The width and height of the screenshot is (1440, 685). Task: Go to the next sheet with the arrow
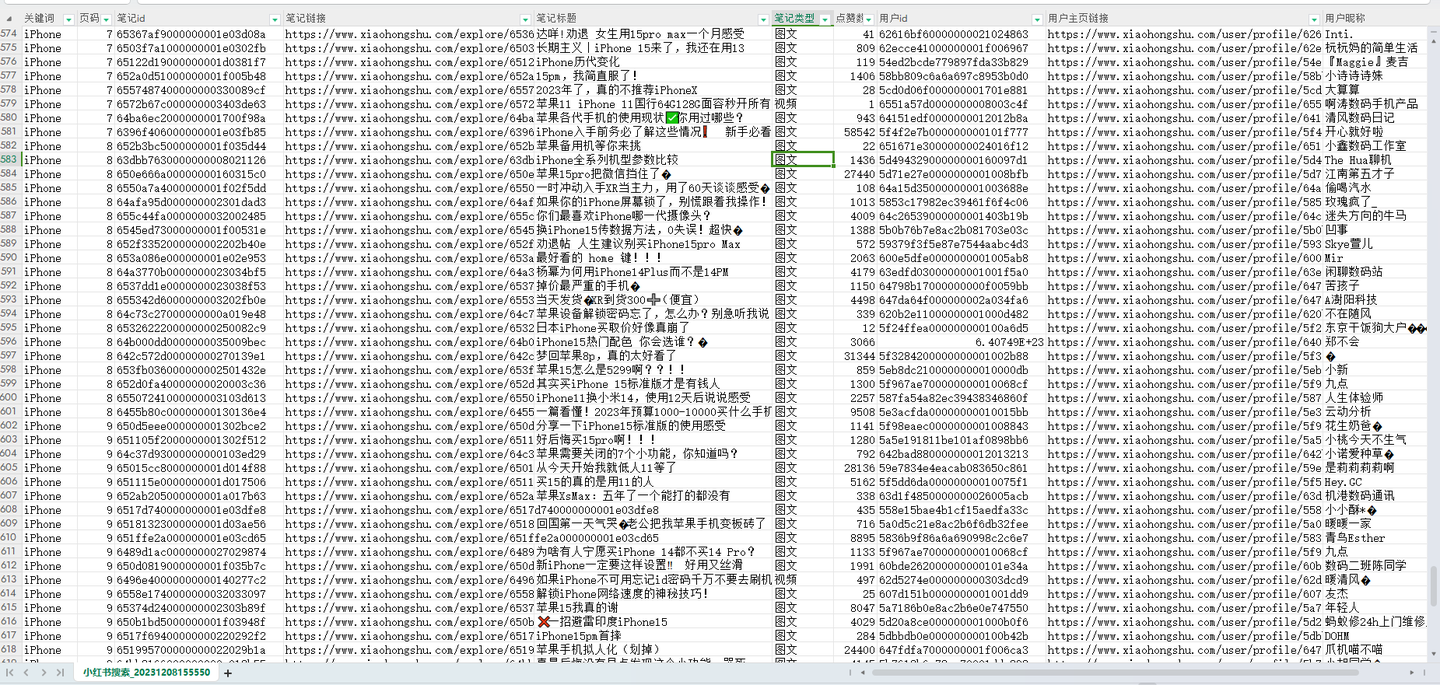click(x=45, y=673)
